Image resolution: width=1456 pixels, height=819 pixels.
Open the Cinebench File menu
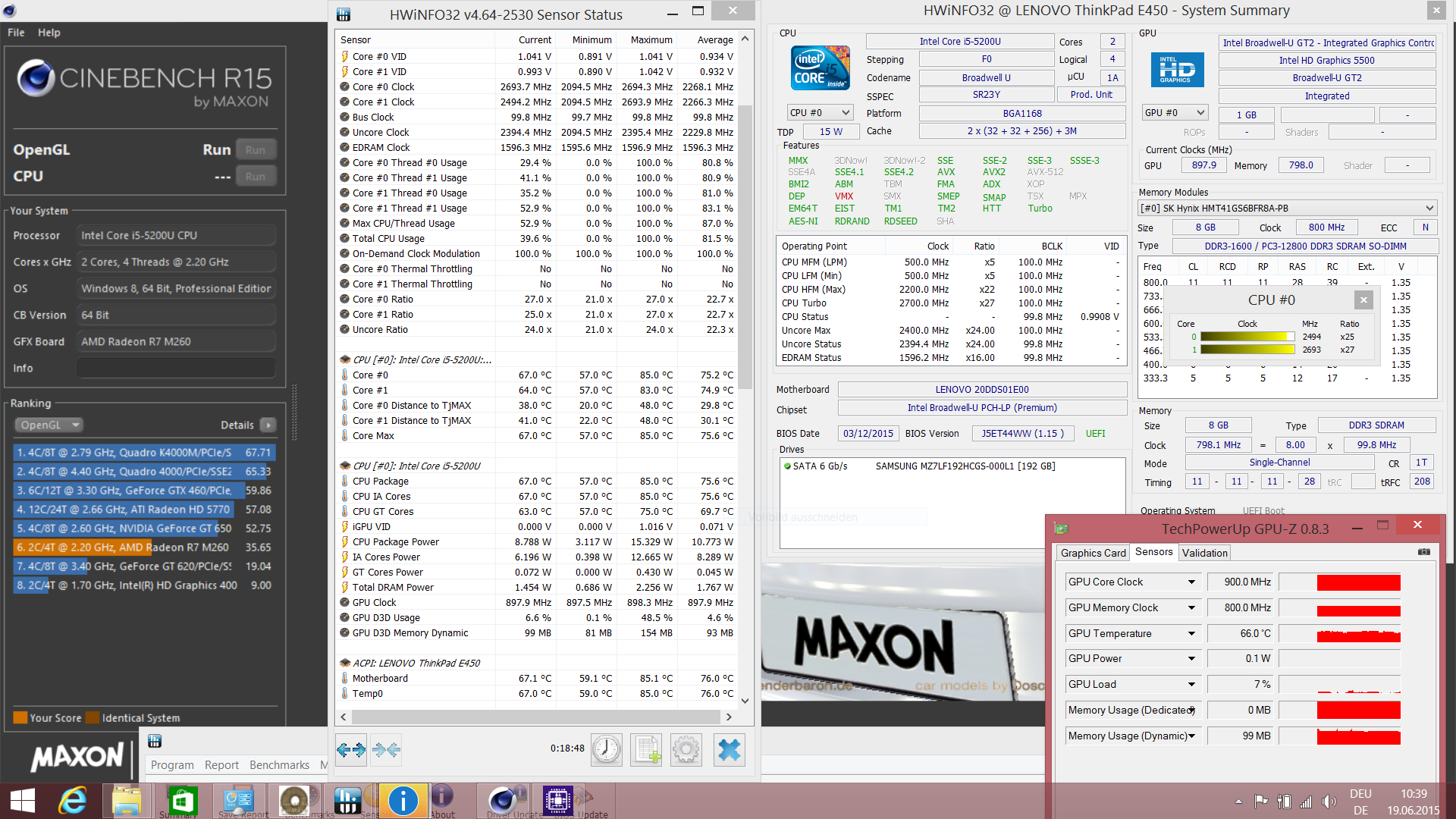pyautogui.click(x=16, y=33)
